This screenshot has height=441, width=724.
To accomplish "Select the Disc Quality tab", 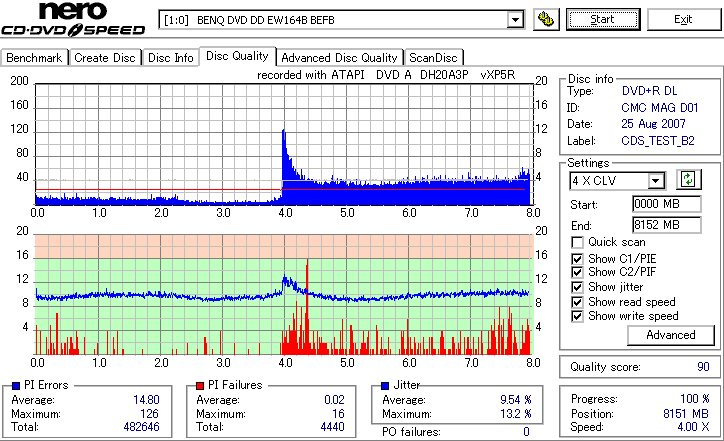I will click(x=237, y=56).
